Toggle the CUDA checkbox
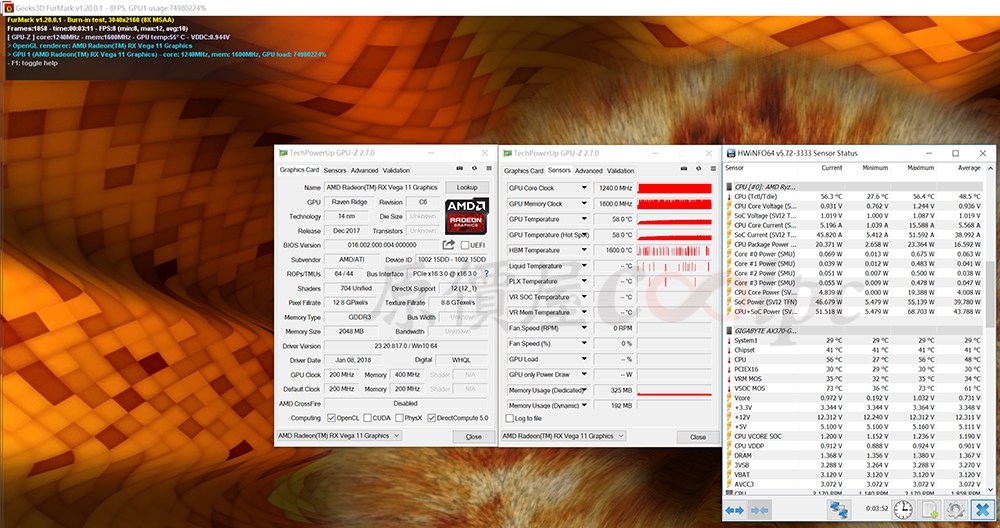Viewport: 1000px width, 528px height. pos(367,418)
